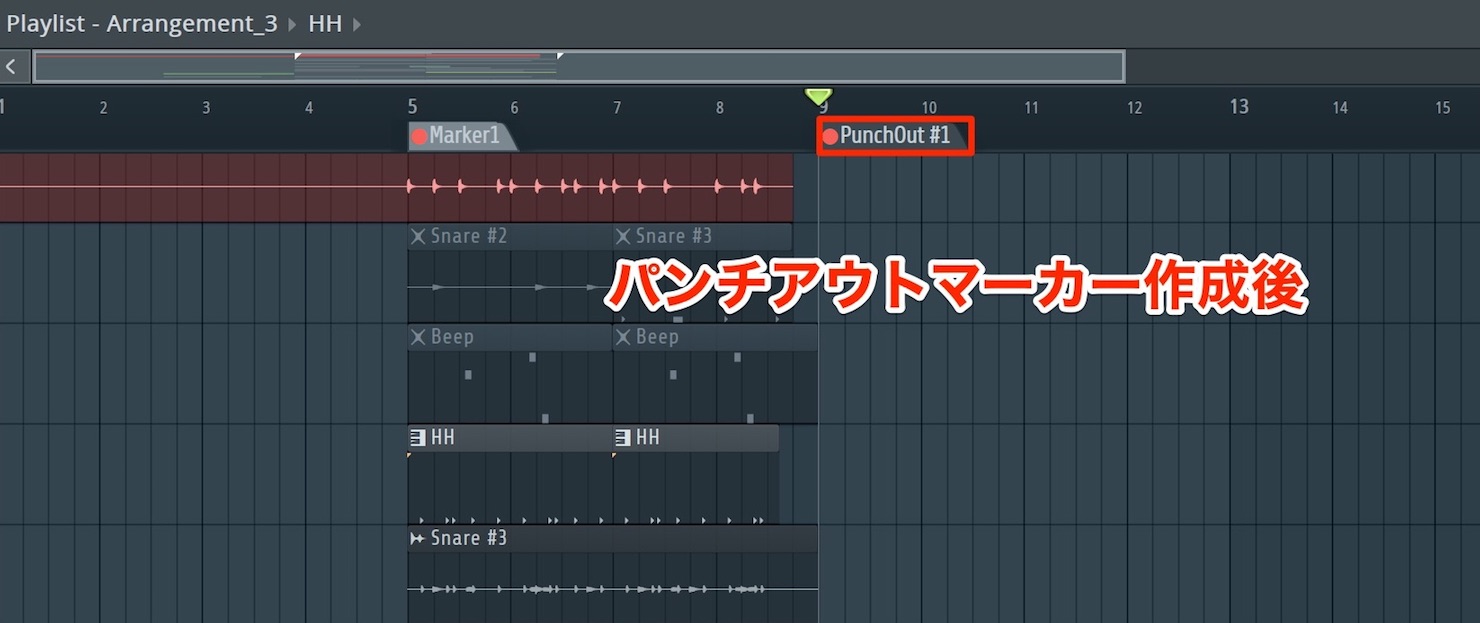
Task: Click bar 10 on the timeline ruler
Action: click(x=929, y=108)
